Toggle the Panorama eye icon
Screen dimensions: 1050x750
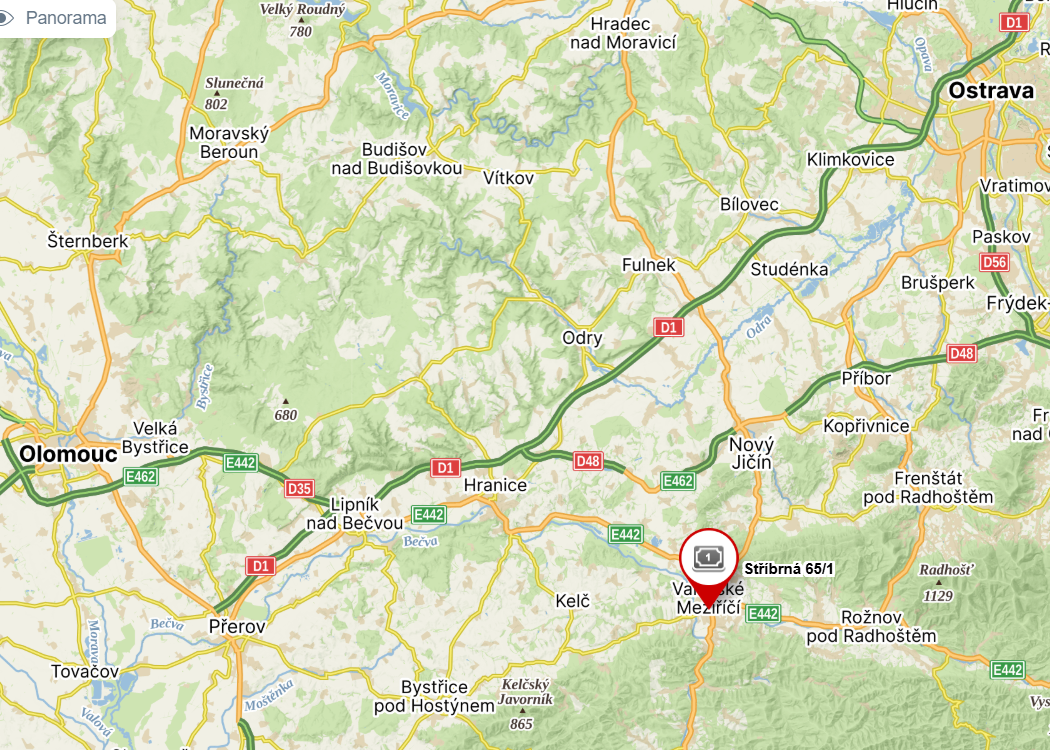tap(5, 18)
